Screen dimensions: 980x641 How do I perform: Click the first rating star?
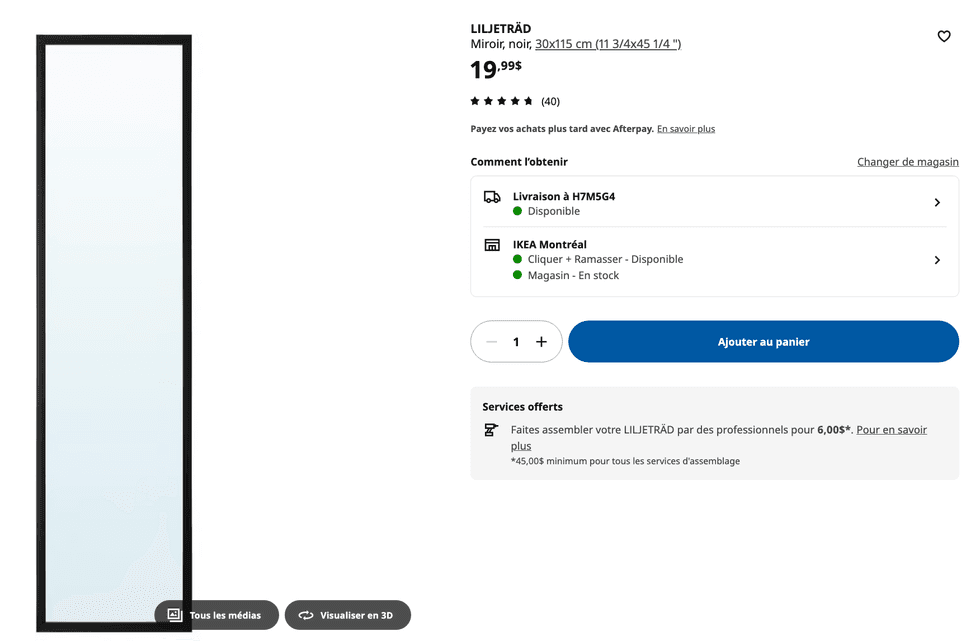(474, 101)
